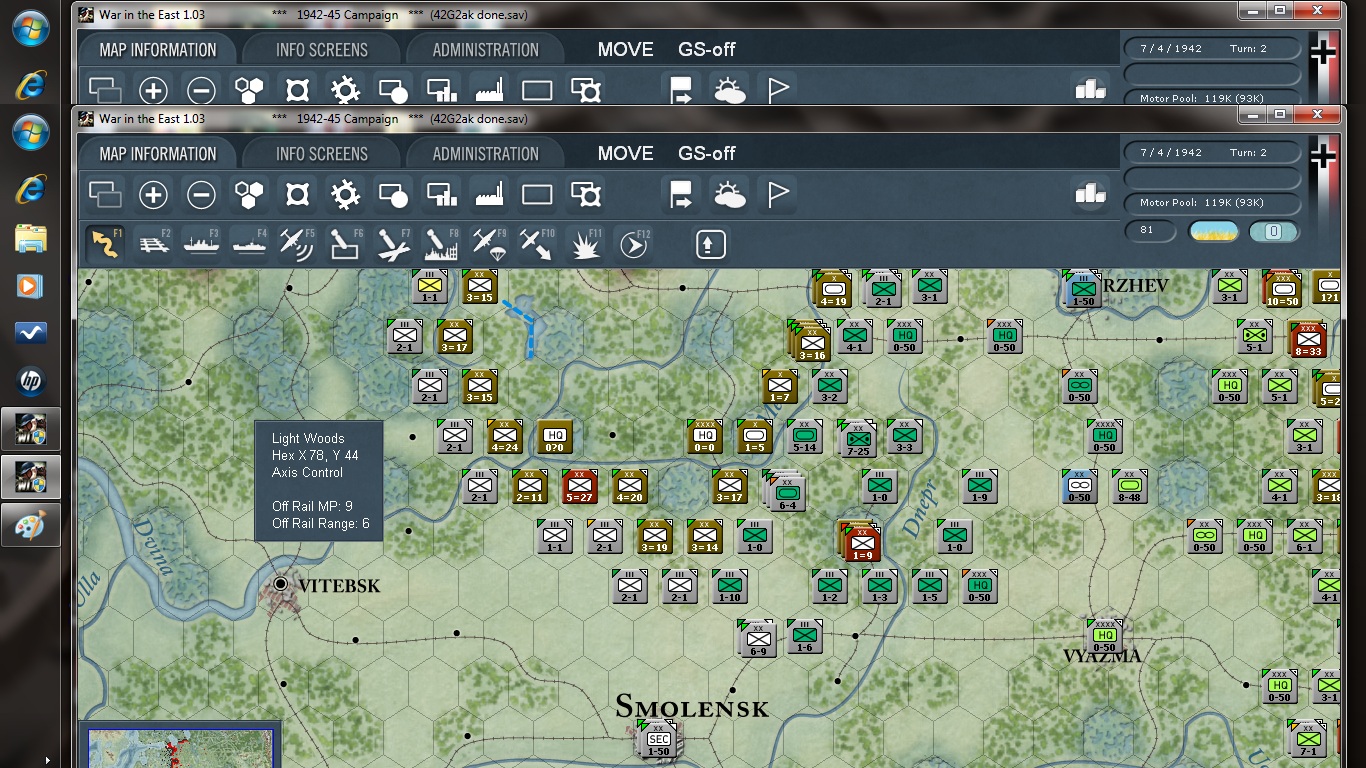The width and height of the screenshot is (1366, 768).
Task: Choose F5 air recon mode
Action: [x=297, y=244]
